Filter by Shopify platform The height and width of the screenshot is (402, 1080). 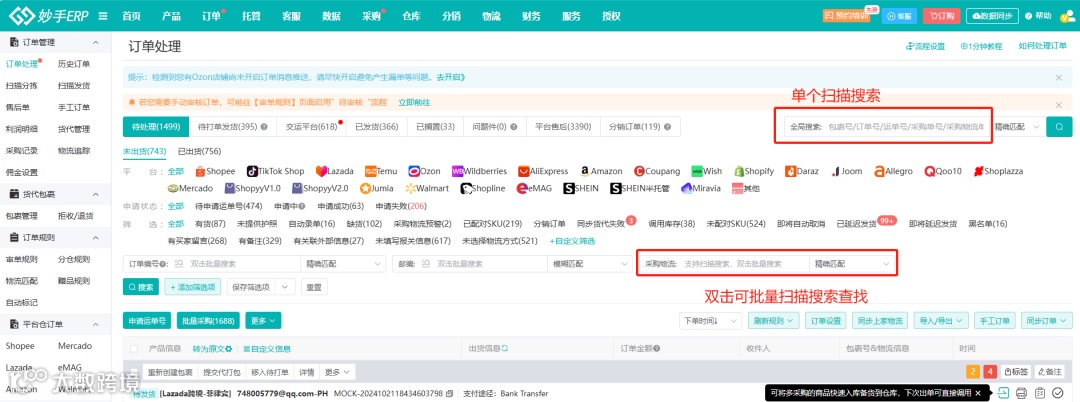click(754, 171)
